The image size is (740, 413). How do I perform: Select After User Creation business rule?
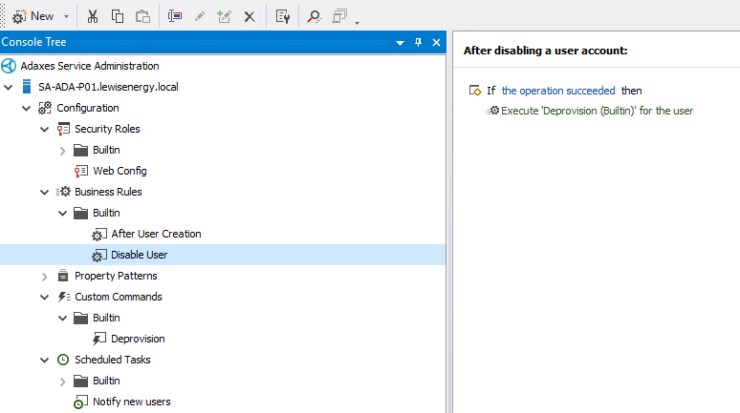pyautogui.click(x=156, y=234)
